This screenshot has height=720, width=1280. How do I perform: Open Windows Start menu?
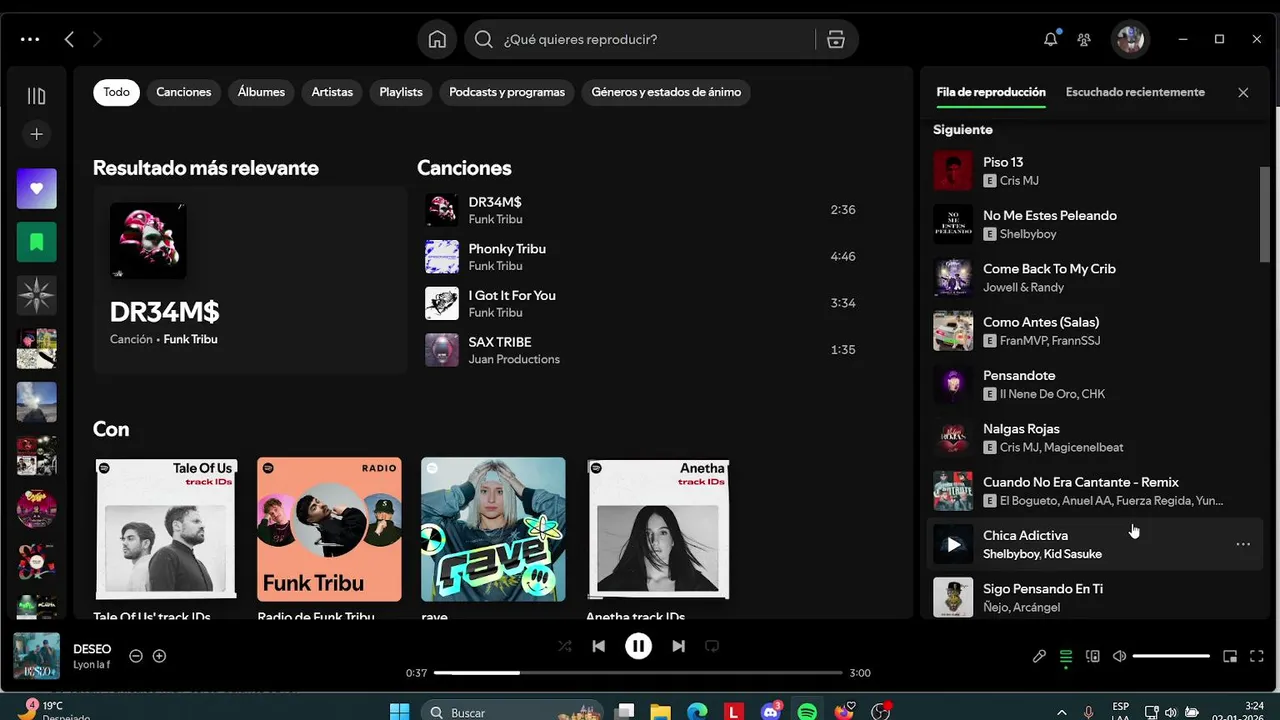pos(399,712)
